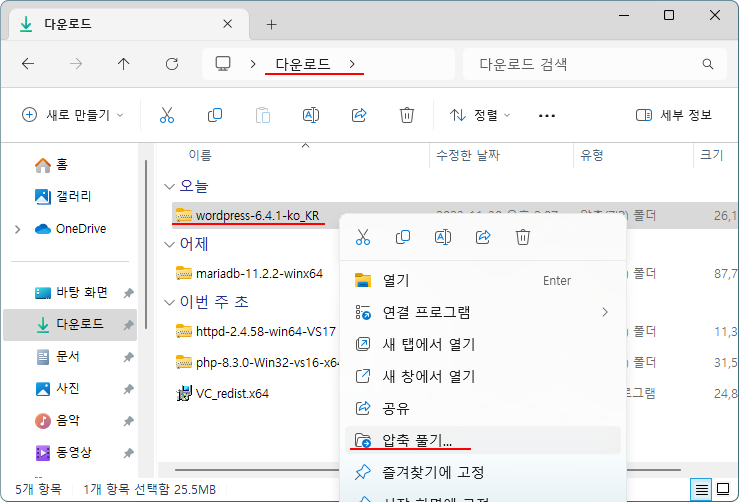The height and width of the screenshot is (502, 739).
Task: Click the PC monitor icon in address bar
Action: pos(223,63)
